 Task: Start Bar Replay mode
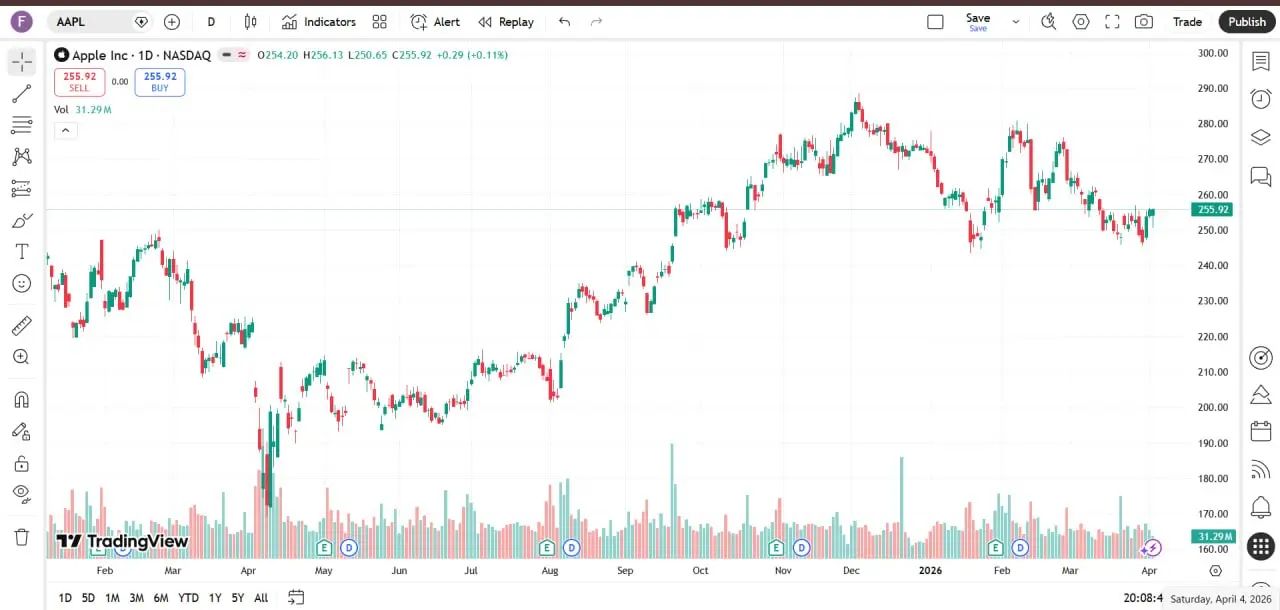505,21
